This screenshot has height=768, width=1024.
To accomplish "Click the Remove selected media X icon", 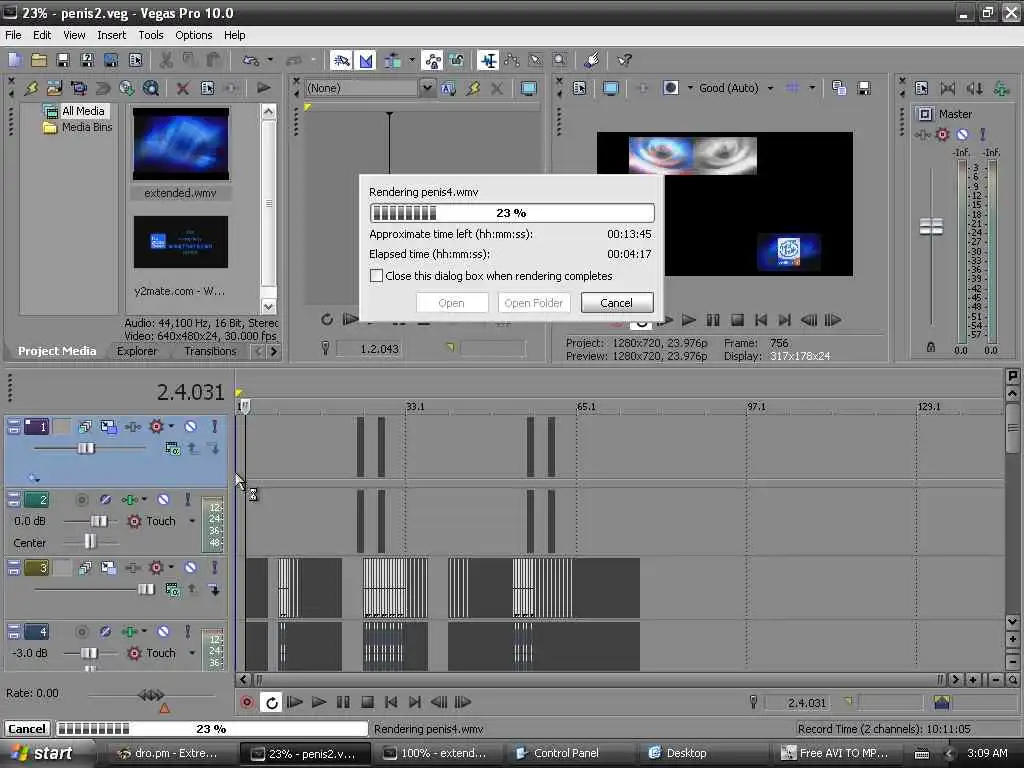I will (x=183, y=88).
